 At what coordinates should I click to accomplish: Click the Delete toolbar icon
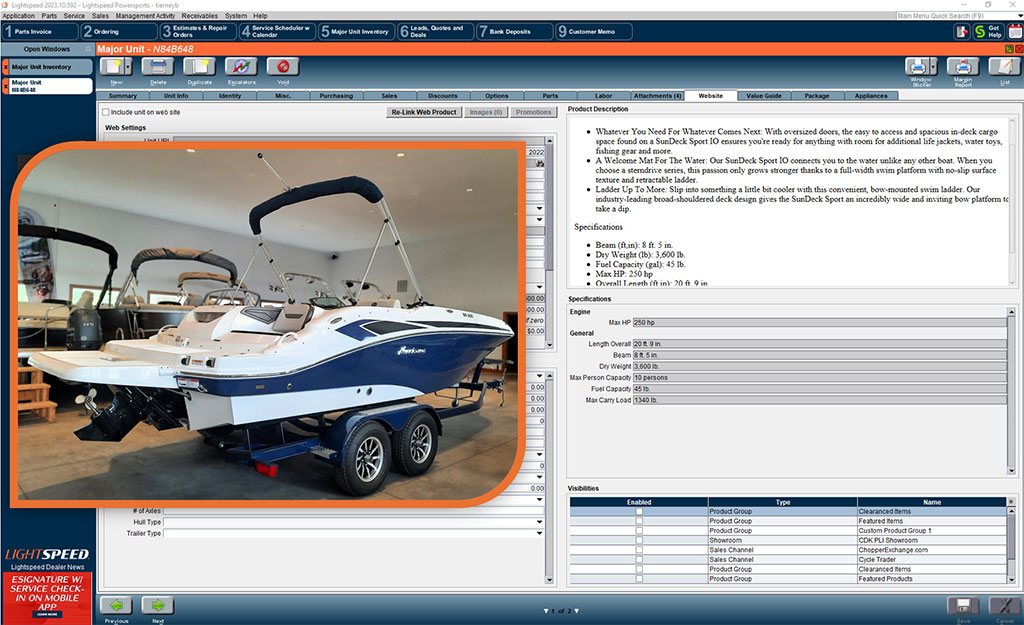(158, 67)
